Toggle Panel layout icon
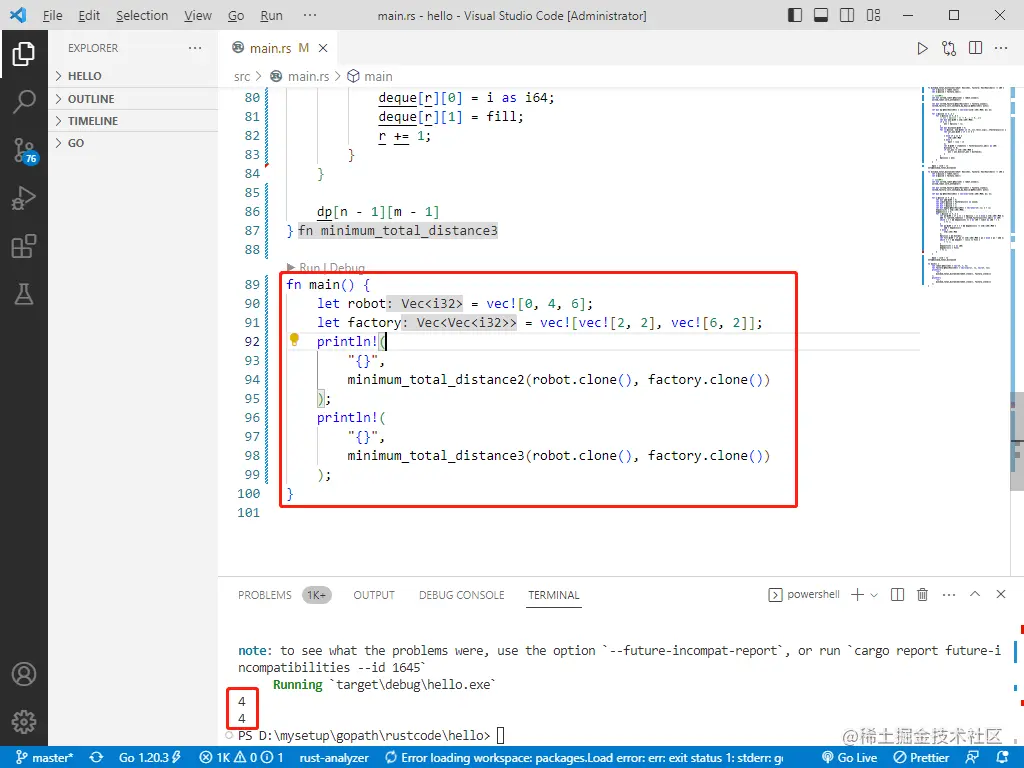The width and height of the screenshot is (1024, 768). [821, 15]
